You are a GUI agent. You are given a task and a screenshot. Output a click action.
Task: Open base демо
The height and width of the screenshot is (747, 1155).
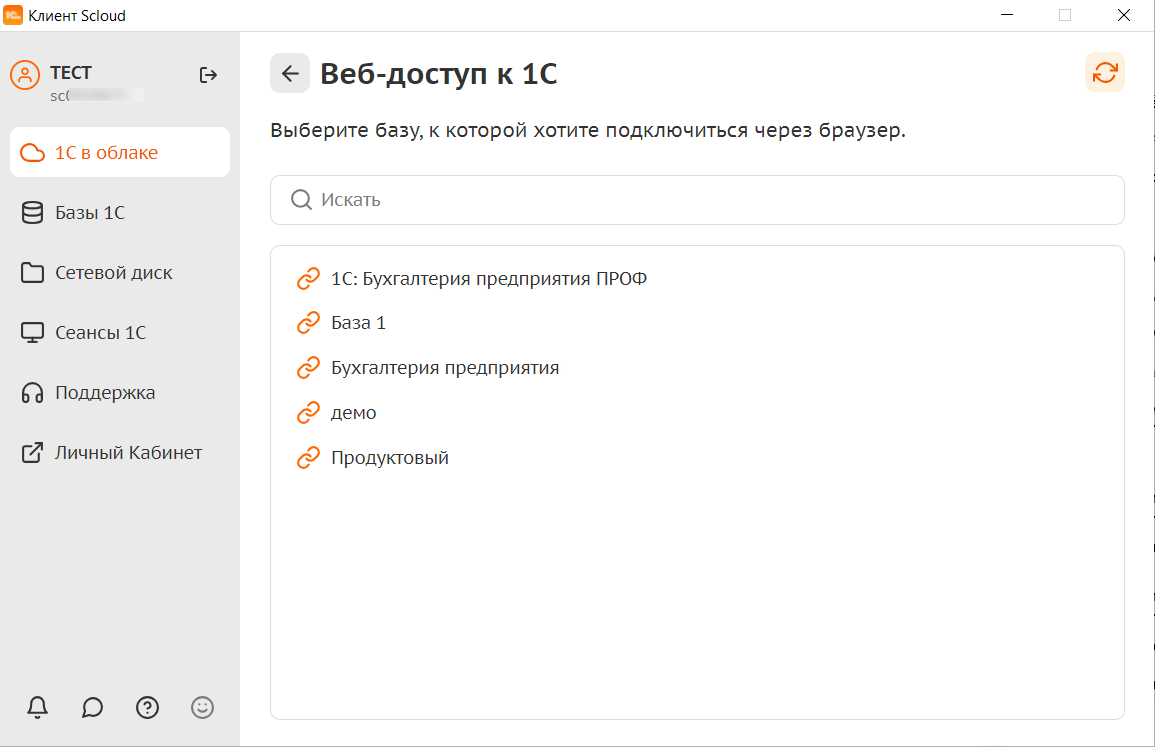click(354, 413)
